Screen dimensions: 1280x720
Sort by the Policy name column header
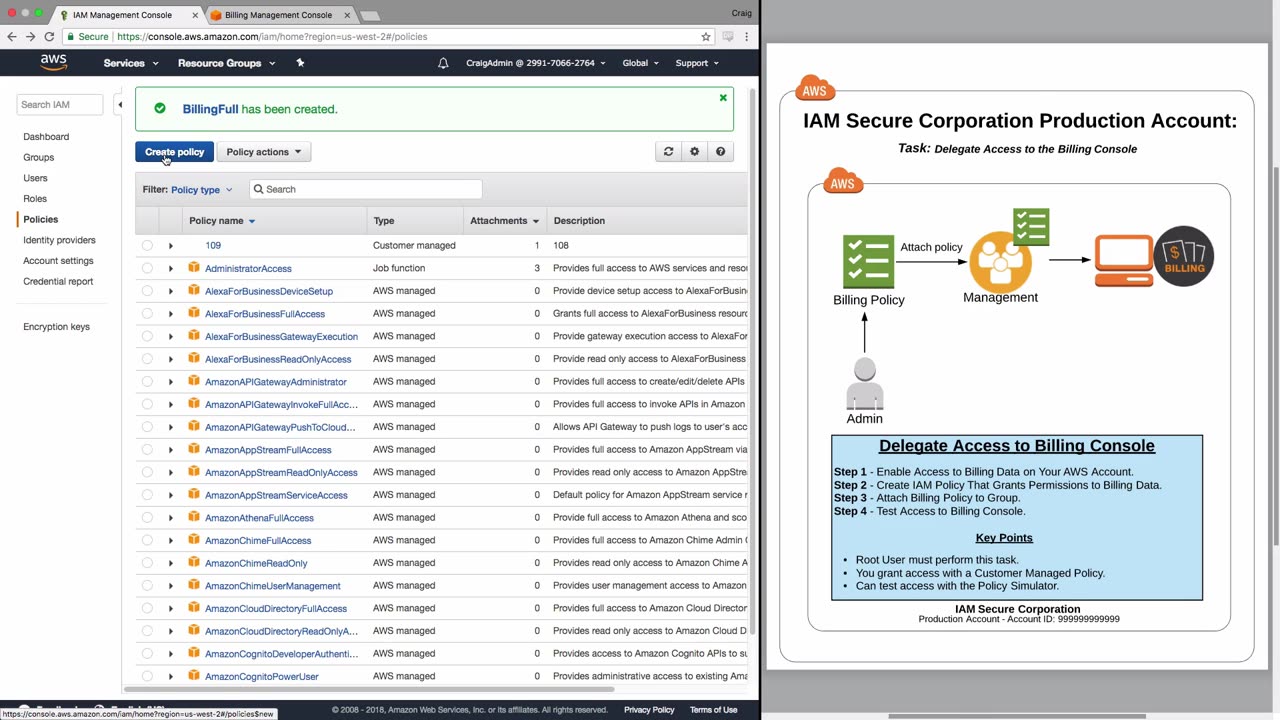point(222,221)
